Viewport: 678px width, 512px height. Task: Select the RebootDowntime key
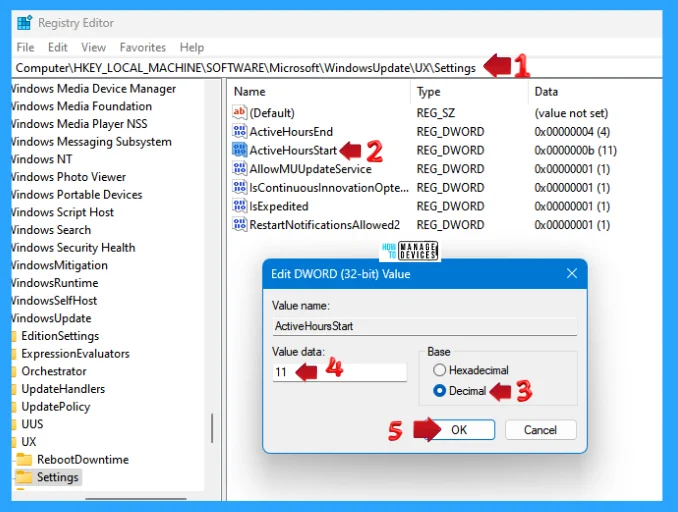coord(83,459)
